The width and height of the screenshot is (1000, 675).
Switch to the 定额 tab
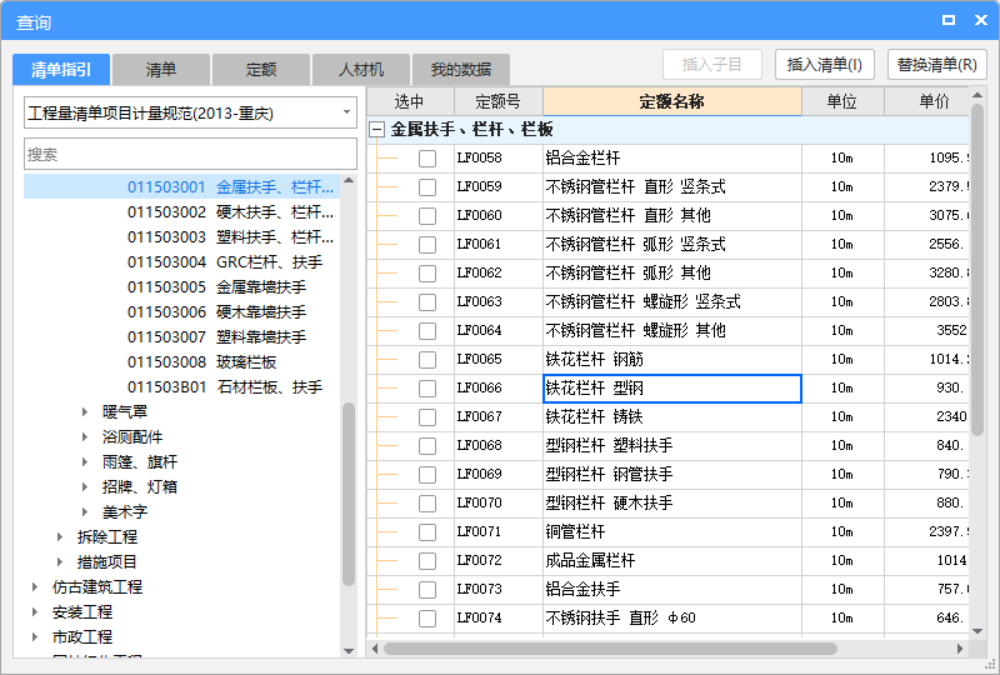261,70
